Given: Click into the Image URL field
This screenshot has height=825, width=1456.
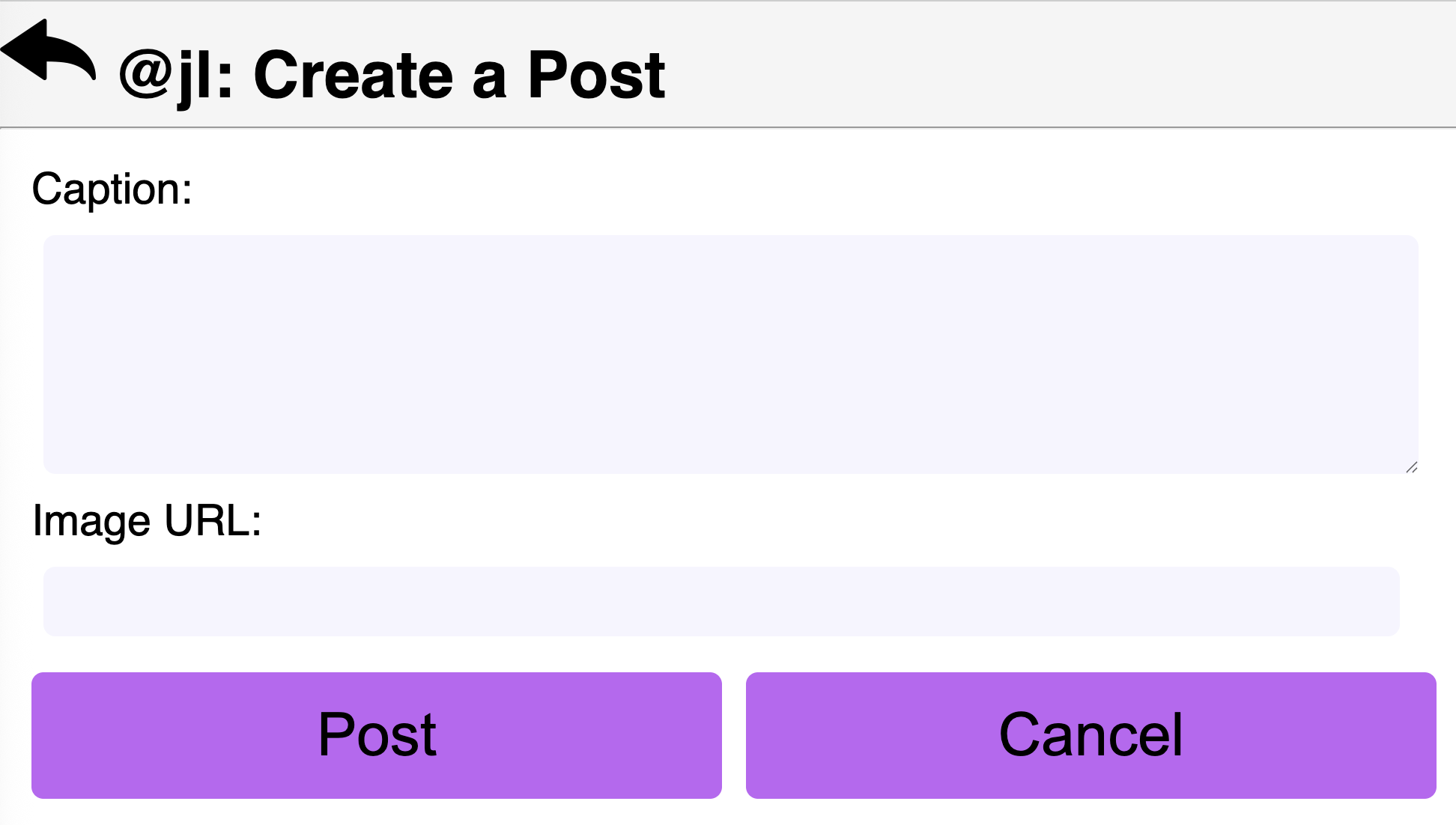Looking at the screenshot, I should click(721, 601).
